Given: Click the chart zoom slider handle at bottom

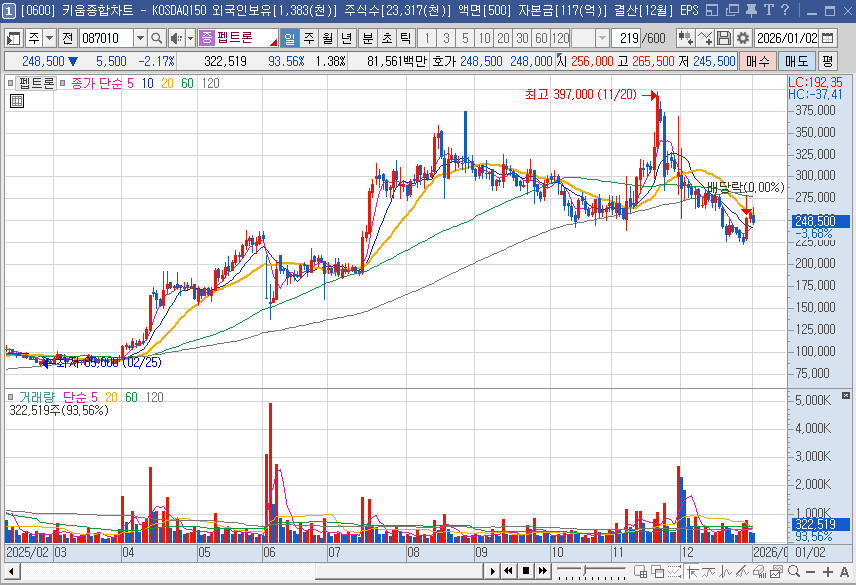Looking at the screenshot, I should [x=585, y=571].
